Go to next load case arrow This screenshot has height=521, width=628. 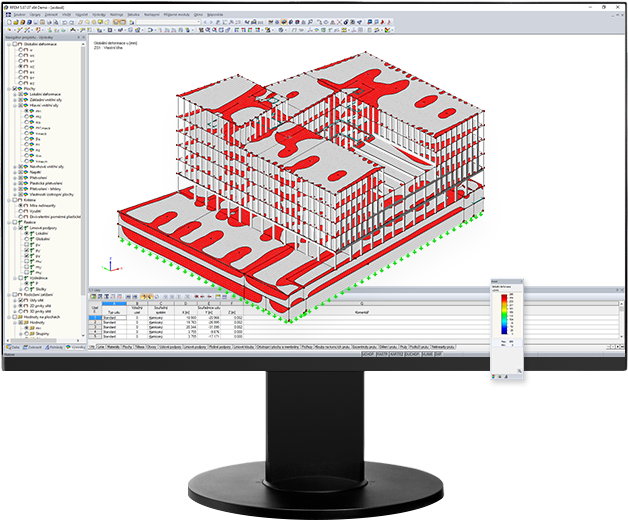click(211, 22)
